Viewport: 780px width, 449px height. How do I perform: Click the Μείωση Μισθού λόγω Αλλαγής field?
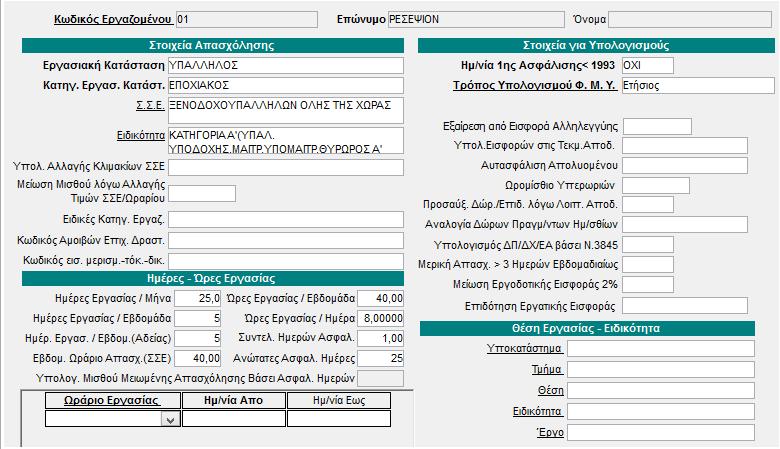[202, 193]
